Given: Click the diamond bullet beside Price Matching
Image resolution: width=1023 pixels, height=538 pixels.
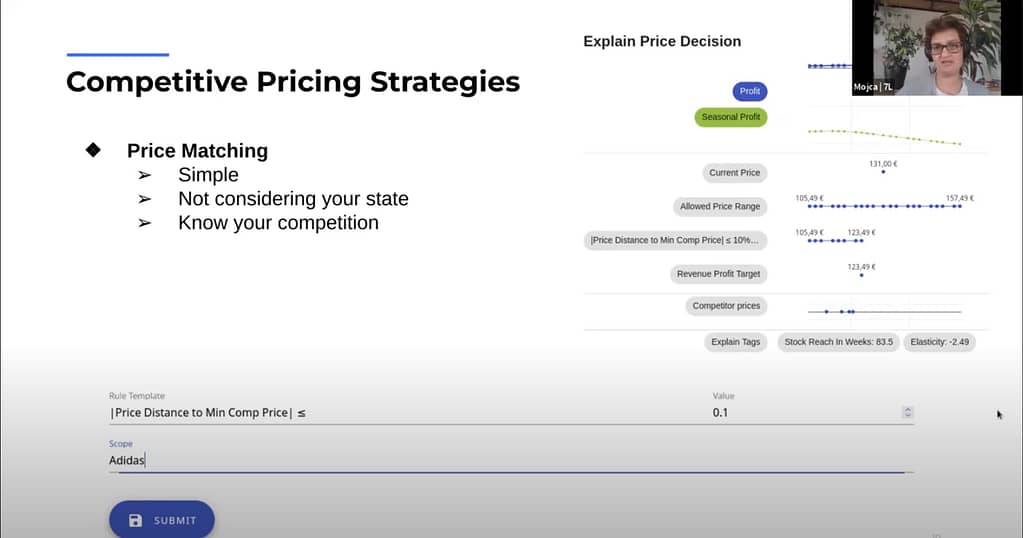Looking at the screenshot, I should (93, 150).
